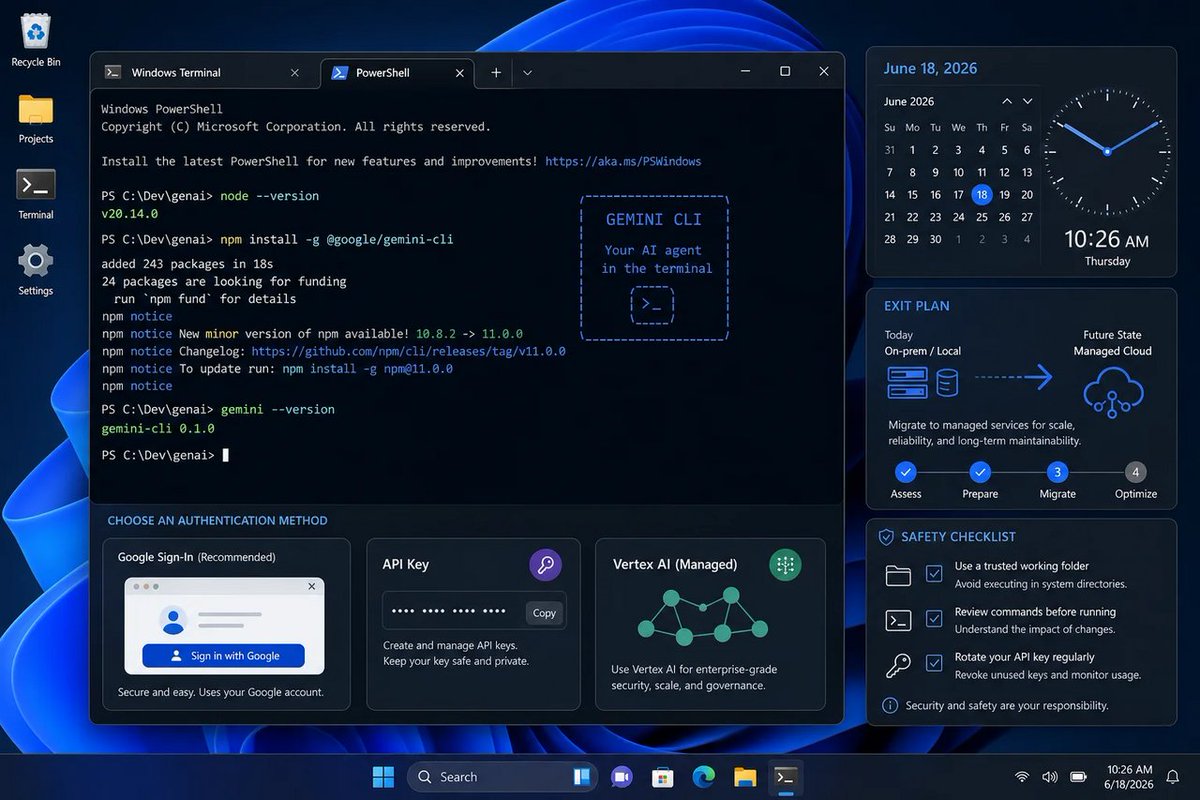This screenshot has height=800, width=1200.
Task: Switch to the Windows Terminal tab
Action: (204, 72)
